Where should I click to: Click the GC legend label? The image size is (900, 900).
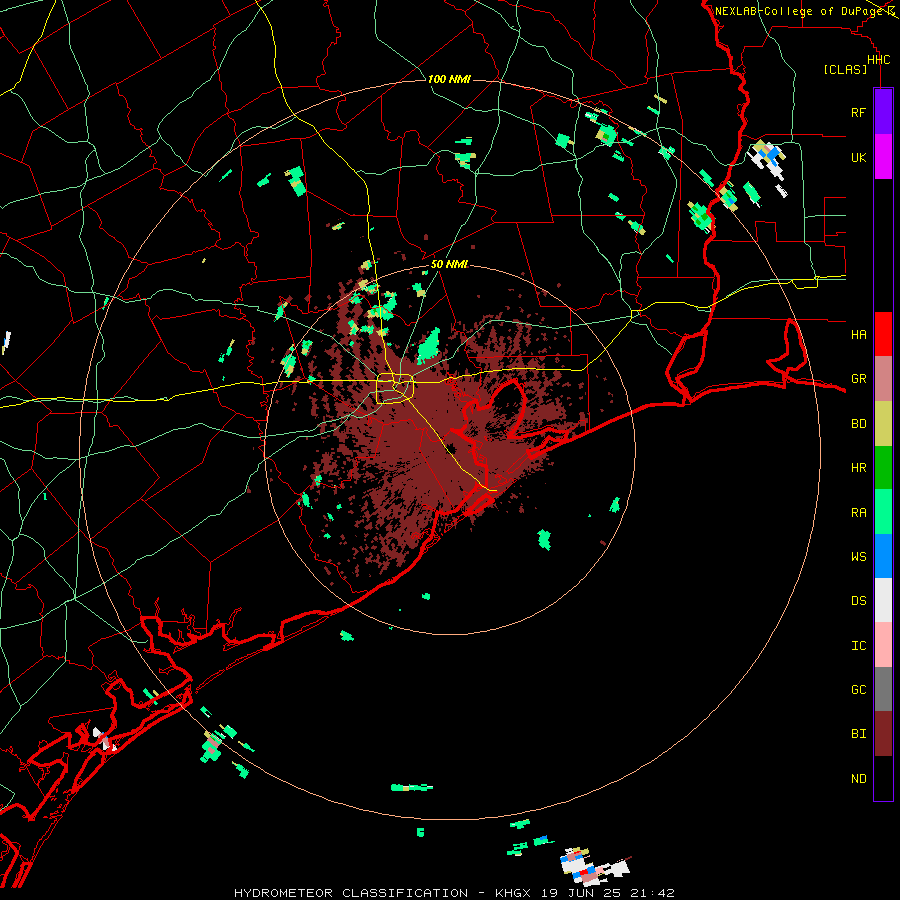pos(858,689)
